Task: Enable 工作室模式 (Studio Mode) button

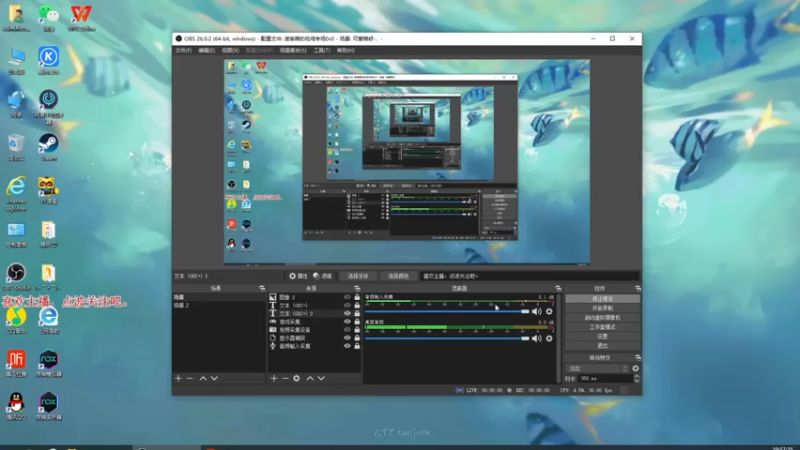Action: tap(602, 327)
